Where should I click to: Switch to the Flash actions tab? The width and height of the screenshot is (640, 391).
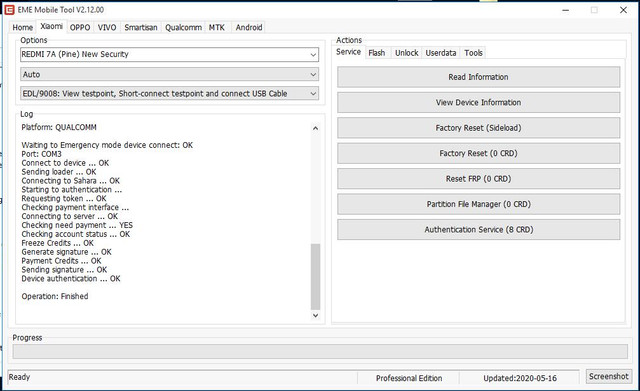coord(376,53)
